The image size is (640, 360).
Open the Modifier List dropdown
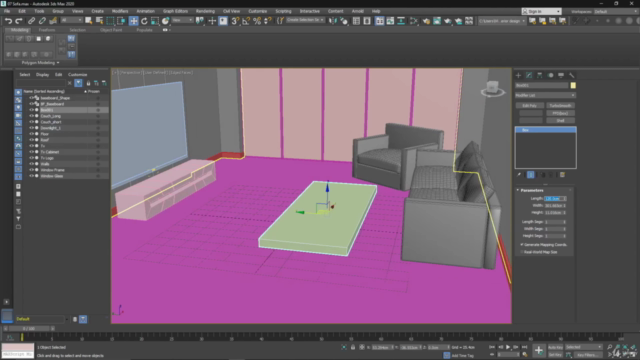pos(545,95)
